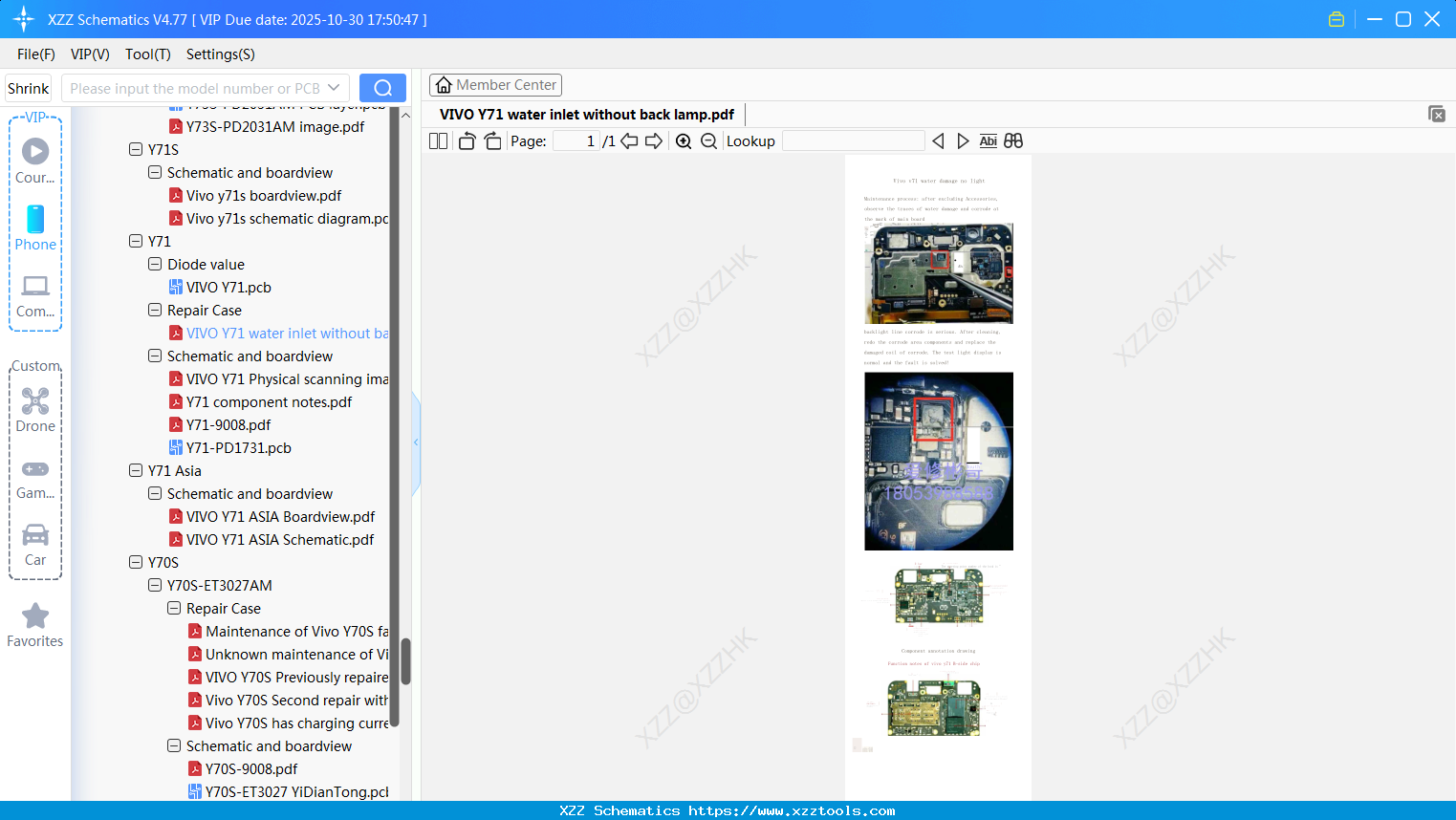This screenshot has width=1456, height=820.
Task: Open the VIP gift icon in title bar
Action: (1336, 19)
